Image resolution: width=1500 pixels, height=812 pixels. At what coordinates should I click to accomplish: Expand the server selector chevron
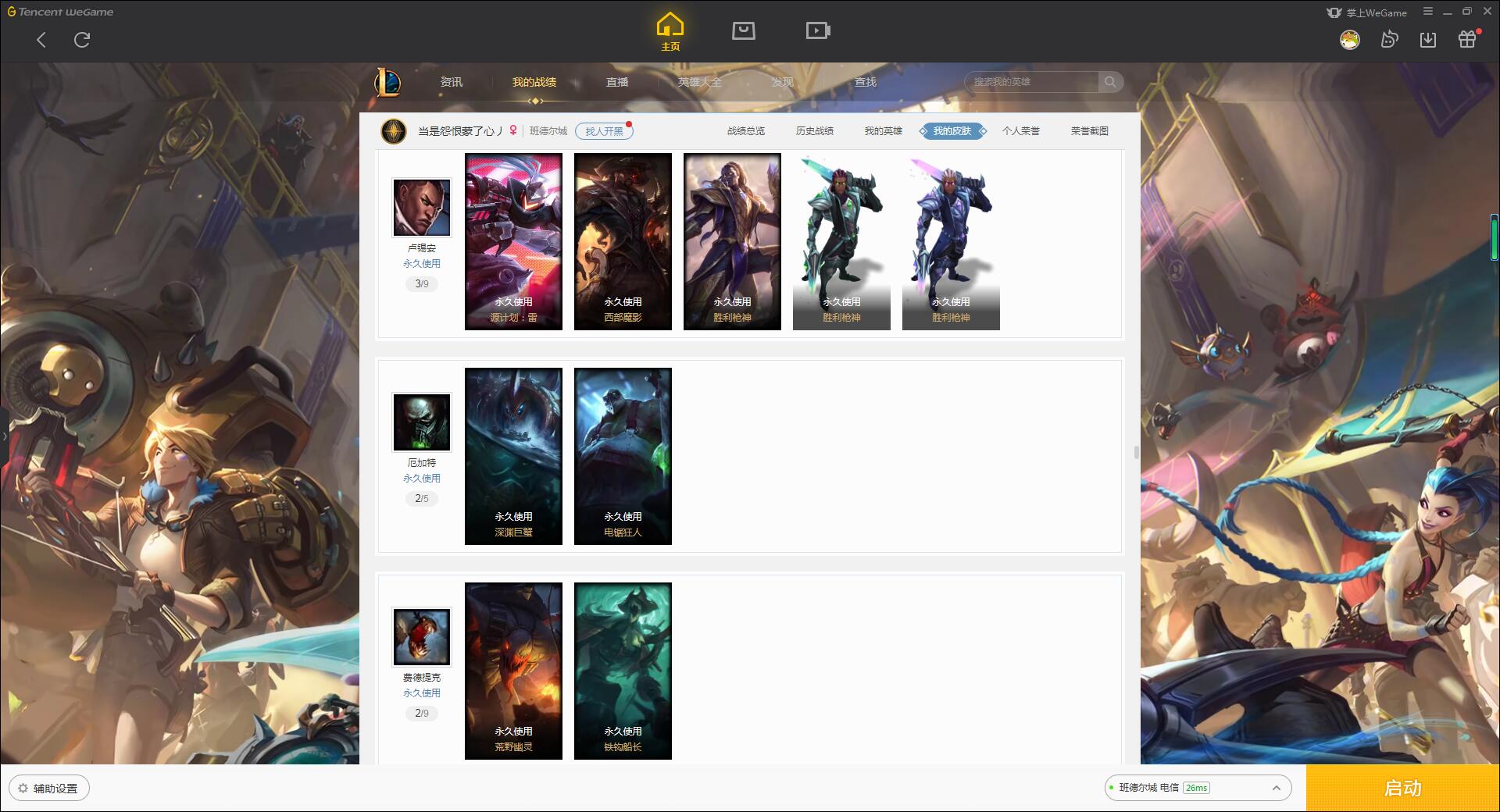1276,789
